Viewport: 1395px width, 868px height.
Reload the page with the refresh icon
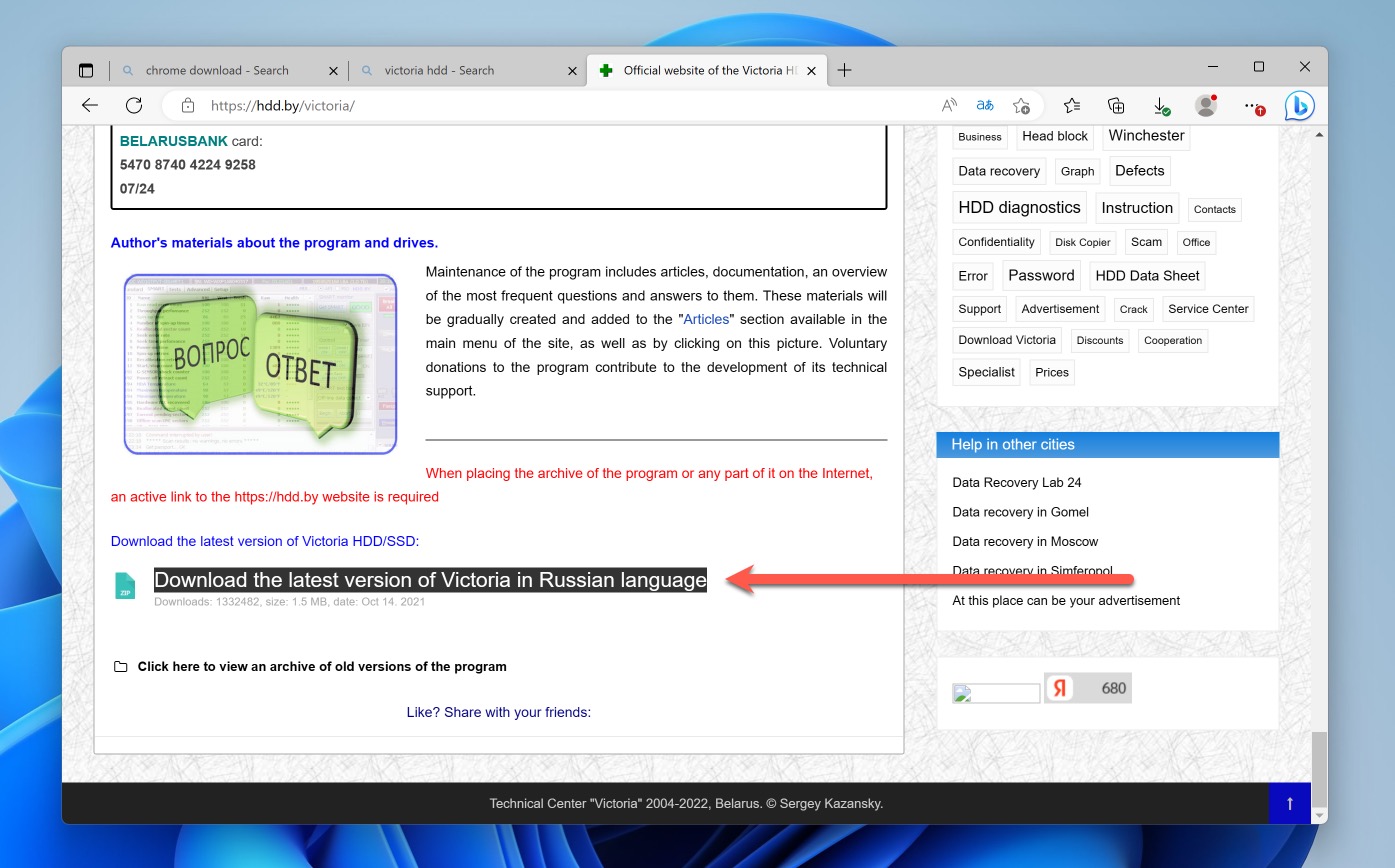(x=134, y=105)
